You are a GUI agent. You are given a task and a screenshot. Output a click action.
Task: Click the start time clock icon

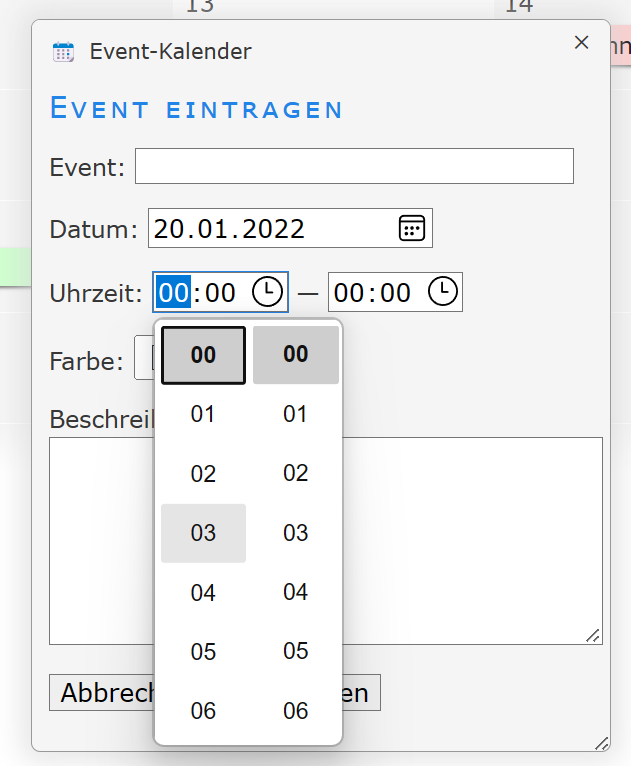[x=267, y=292]
